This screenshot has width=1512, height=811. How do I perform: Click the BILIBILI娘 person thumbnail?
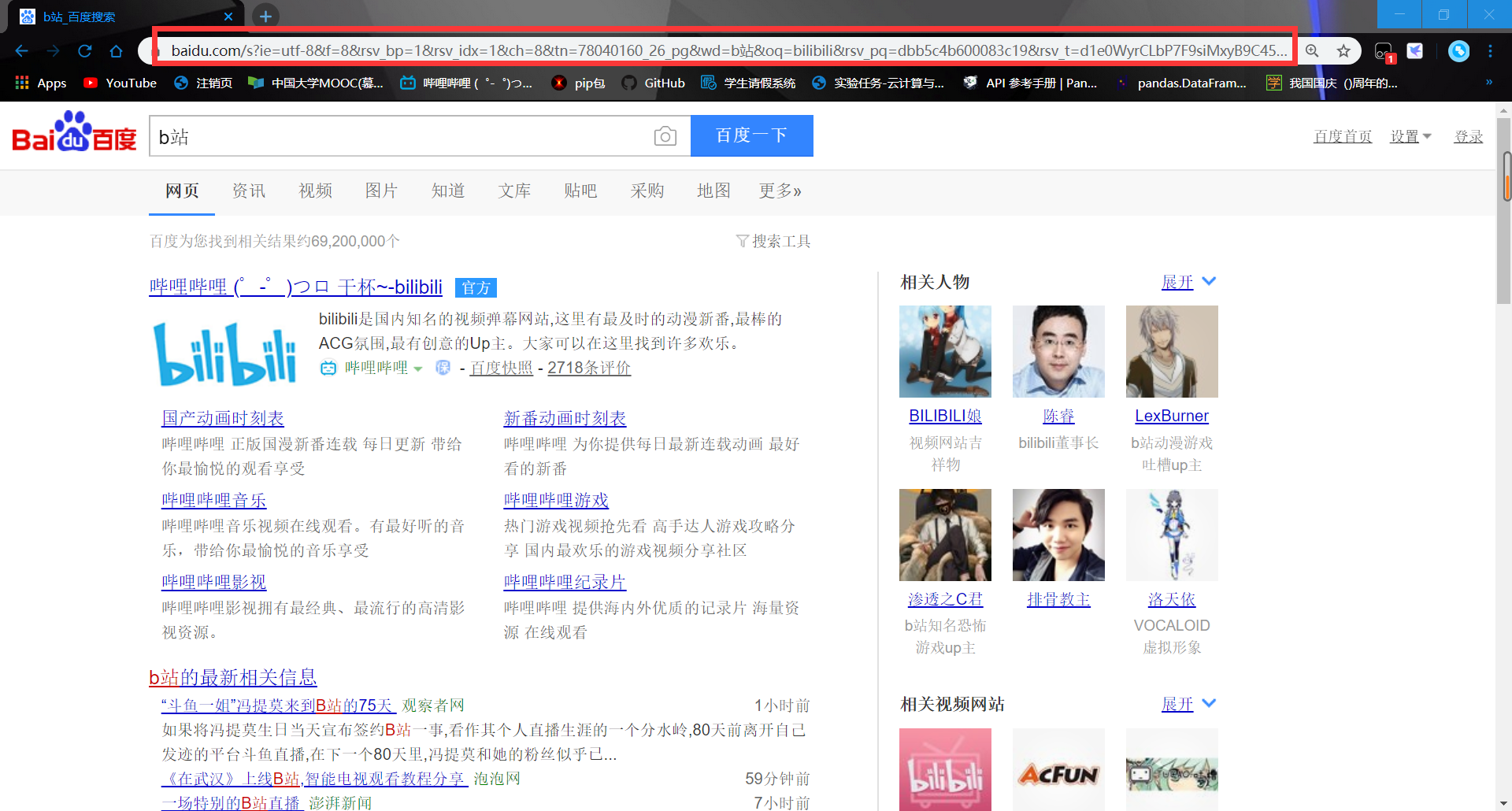pyautogui.click(x=945, y=351)
